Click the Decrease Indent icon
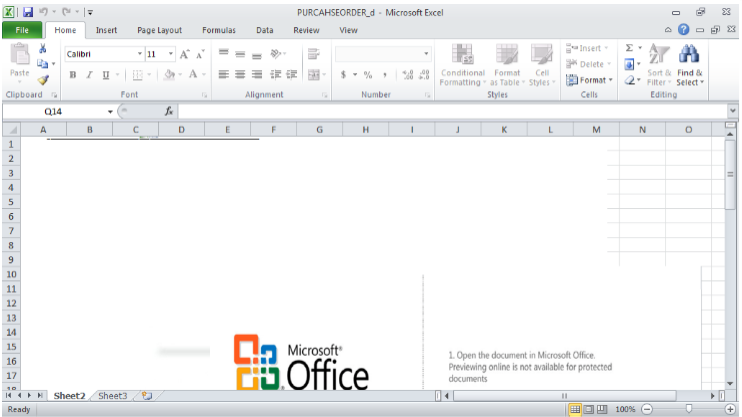Viewport: 742px width, 417px height. (275, 74)
